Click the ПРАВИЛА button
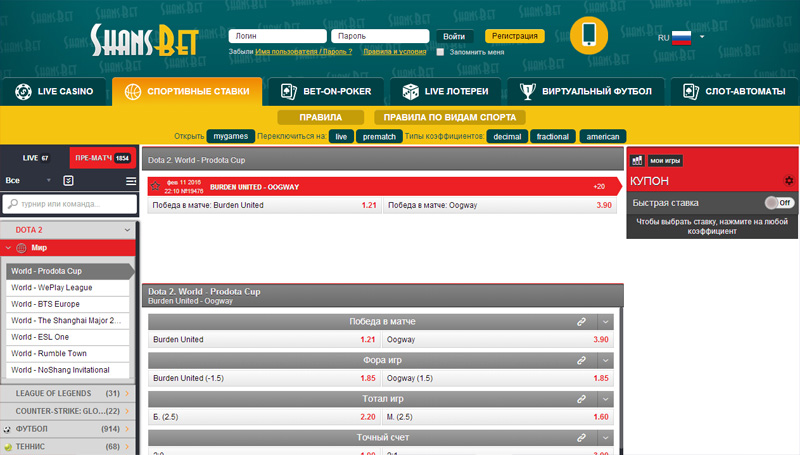 pos(320,117)
